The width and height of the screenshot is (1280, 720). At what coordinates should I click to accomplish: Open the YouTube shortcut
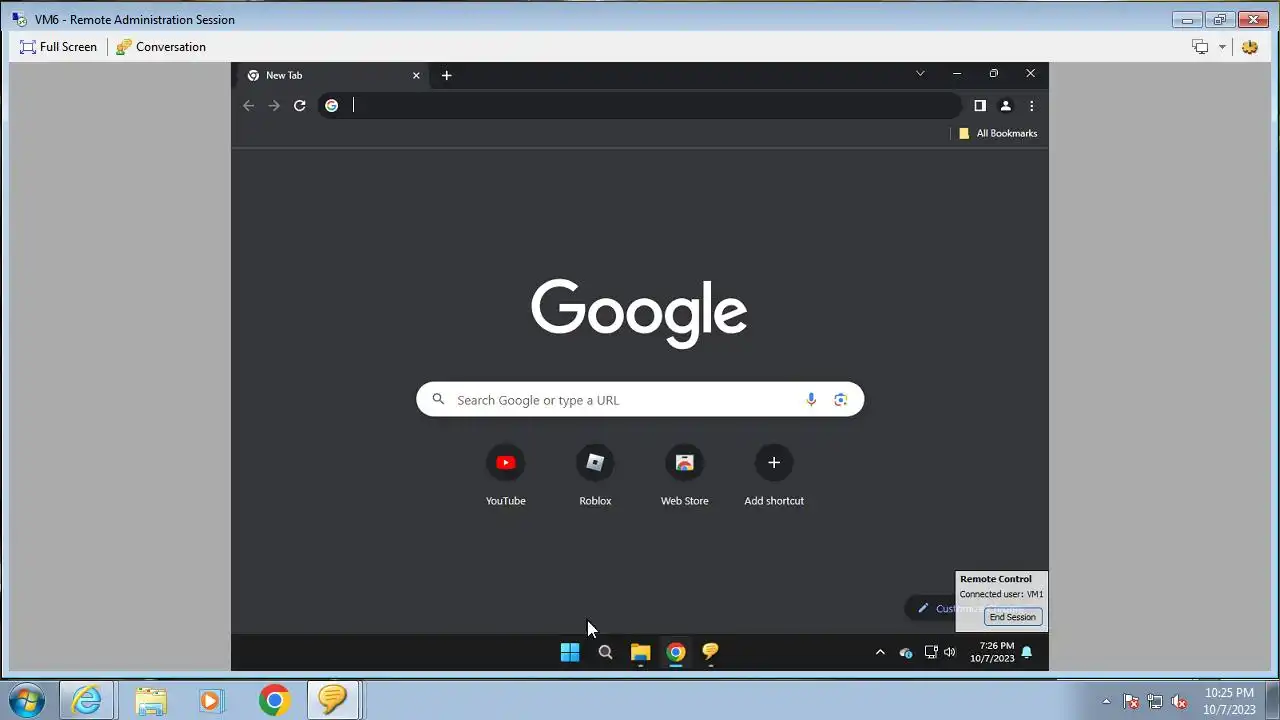tap(505, 476)
